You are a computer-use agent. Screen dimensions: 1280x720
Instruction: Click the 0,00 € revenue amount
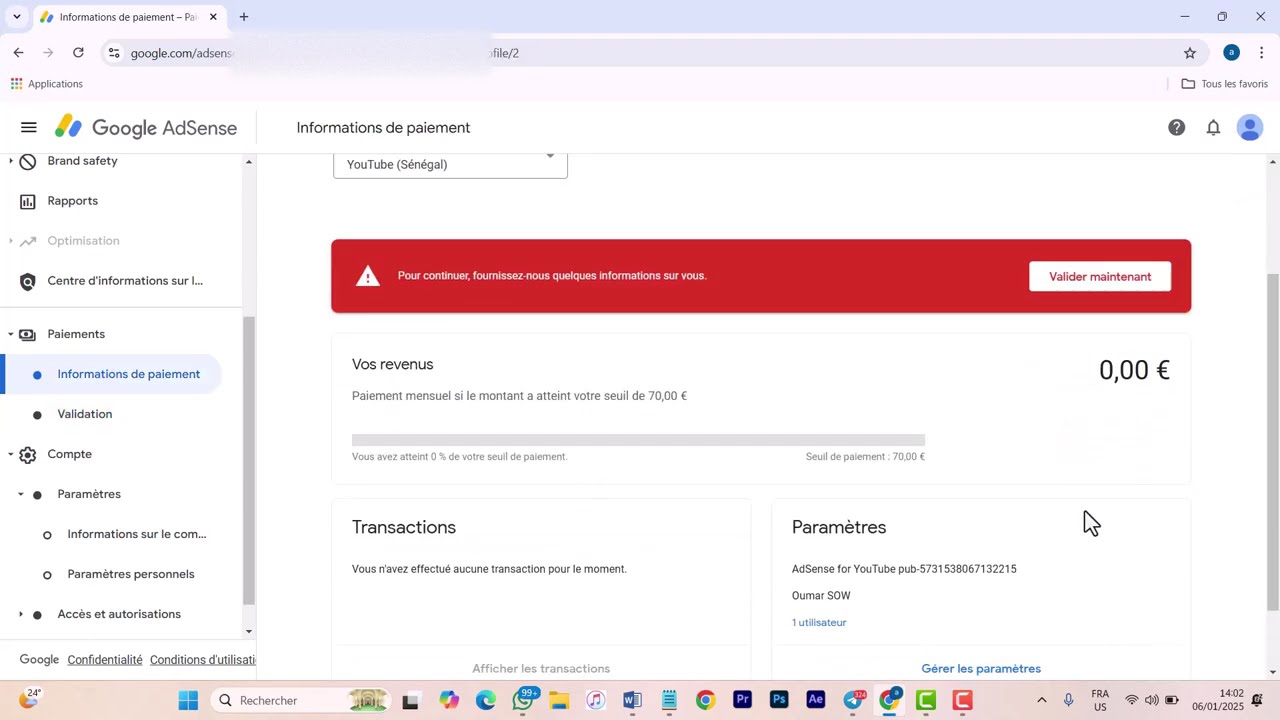pyautogui.click(x=1134, y=370)
